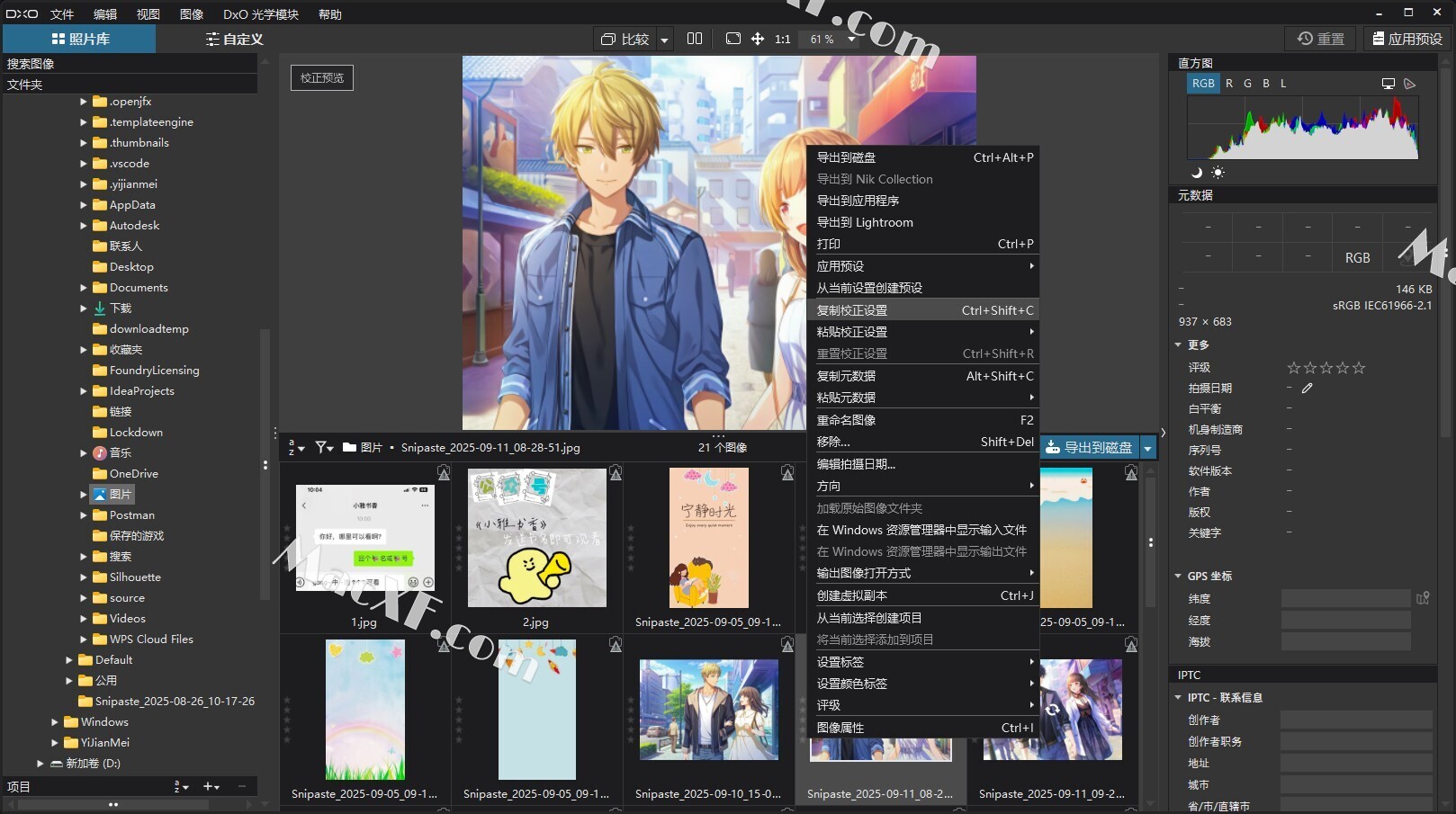The width and height of the screenshot is (1456, 814).
Task: Set rating with the fifth star
Action: (x=1359, y=368)
